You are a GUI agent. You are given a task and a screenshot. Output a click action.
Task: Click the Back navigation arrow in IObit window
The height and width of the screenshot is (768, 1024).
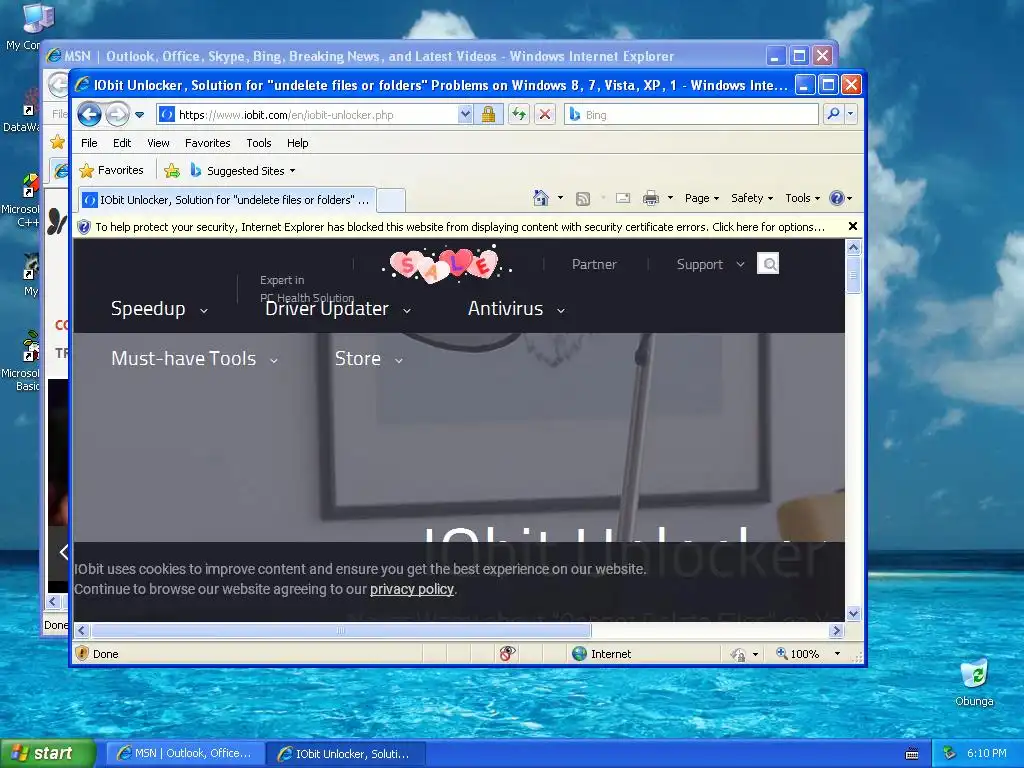pyautogui.click(x=89, y=114)
